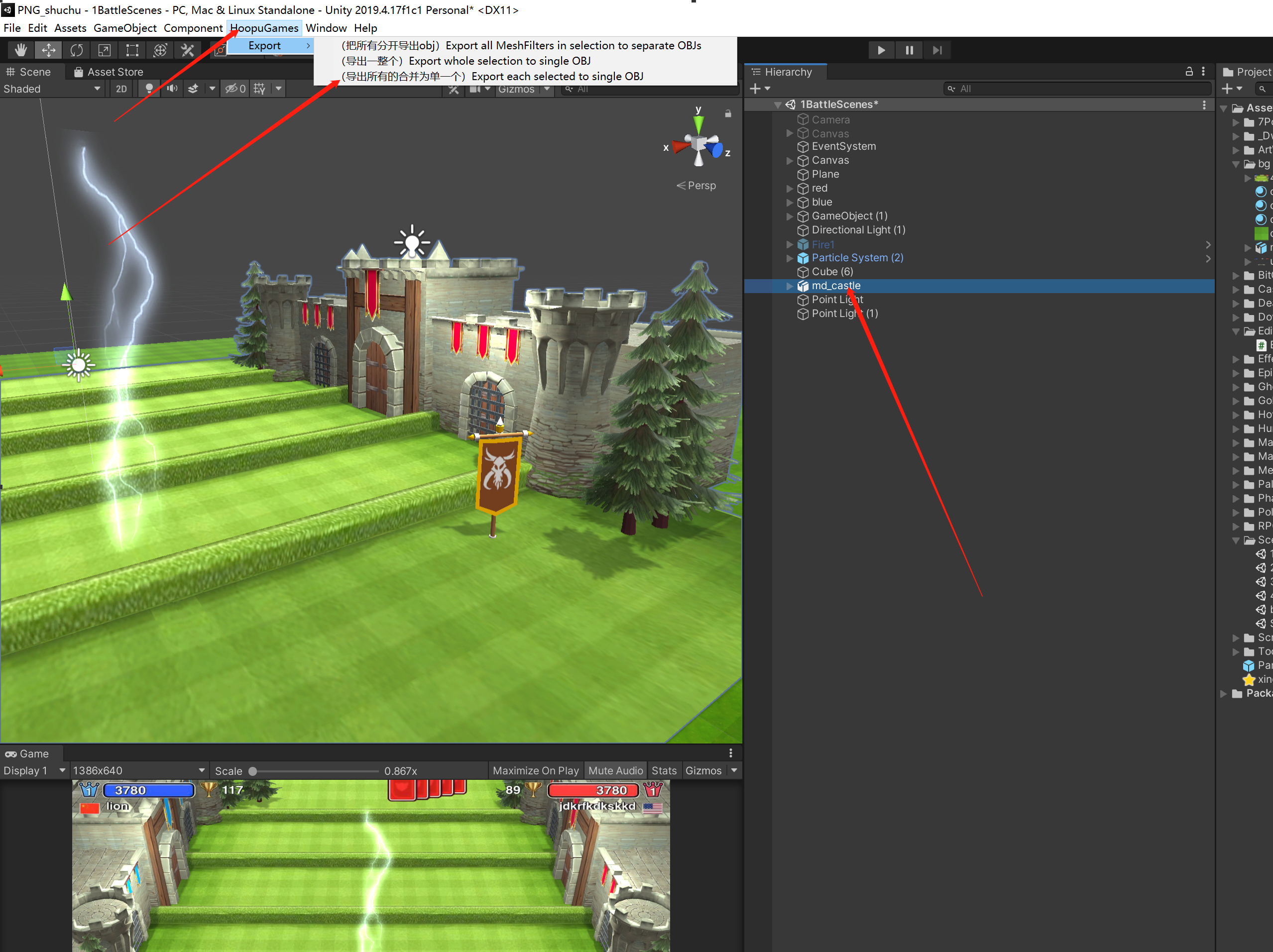
Task: Toggle Mute Audio in Game view
Action: pos(615,770)
